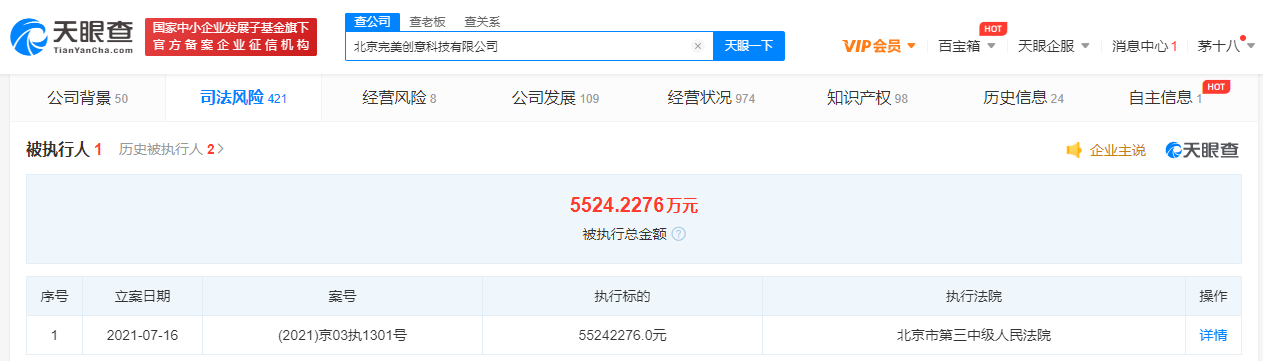Switch to the 历史信息 tab
1263x361 pixels.
point(1023,98)
